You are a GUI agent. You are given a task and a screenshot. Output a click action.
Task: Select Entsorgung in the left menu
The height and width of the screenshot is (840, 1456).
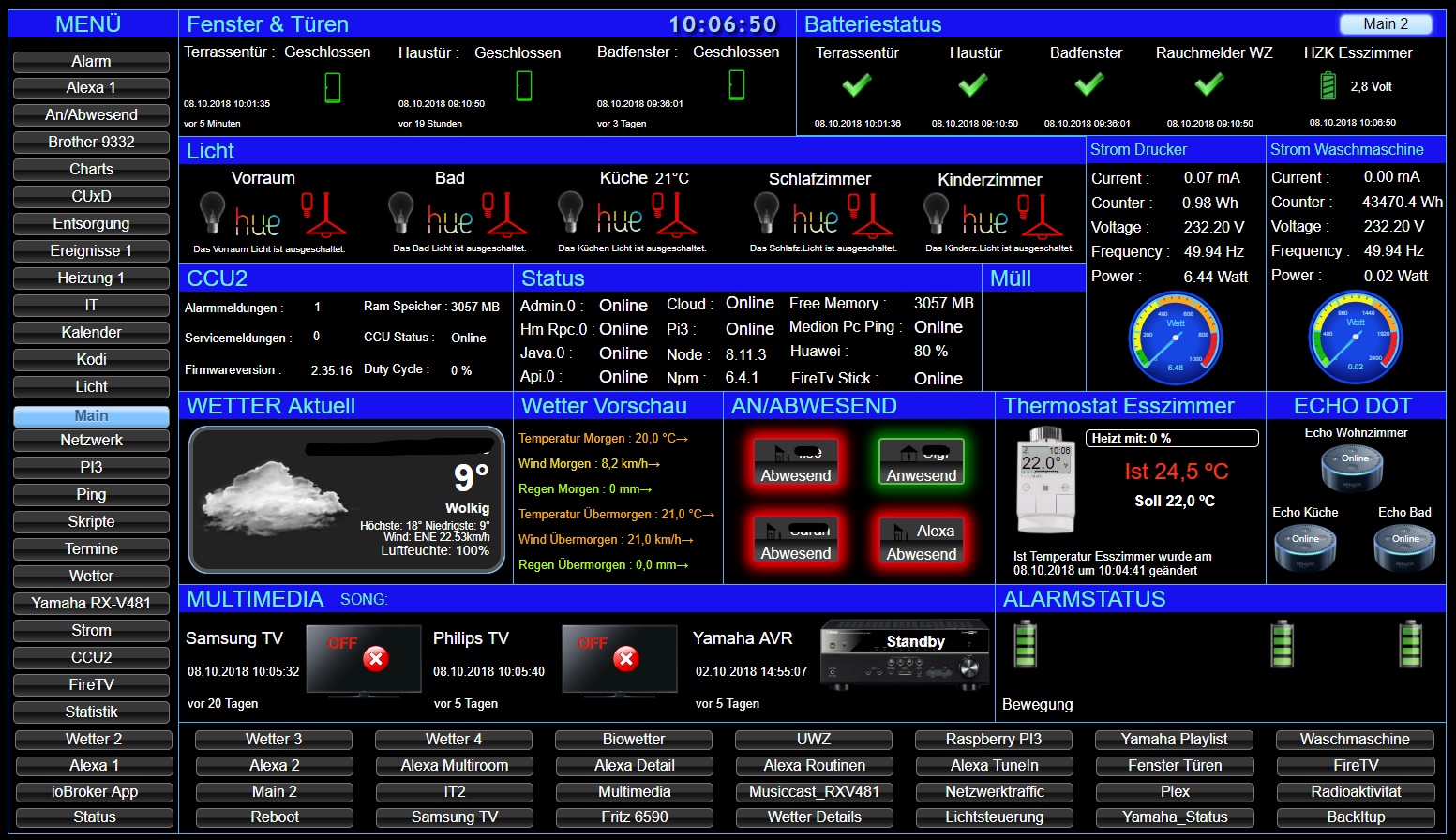pos(91,224)
